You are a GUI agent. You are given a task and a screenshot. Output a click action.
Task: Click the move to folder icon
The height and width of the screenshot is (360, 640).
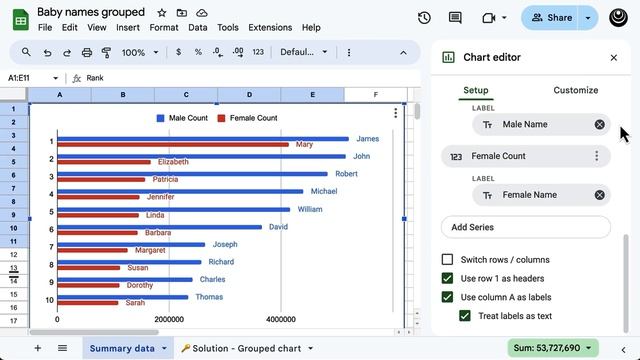[182, 13]
